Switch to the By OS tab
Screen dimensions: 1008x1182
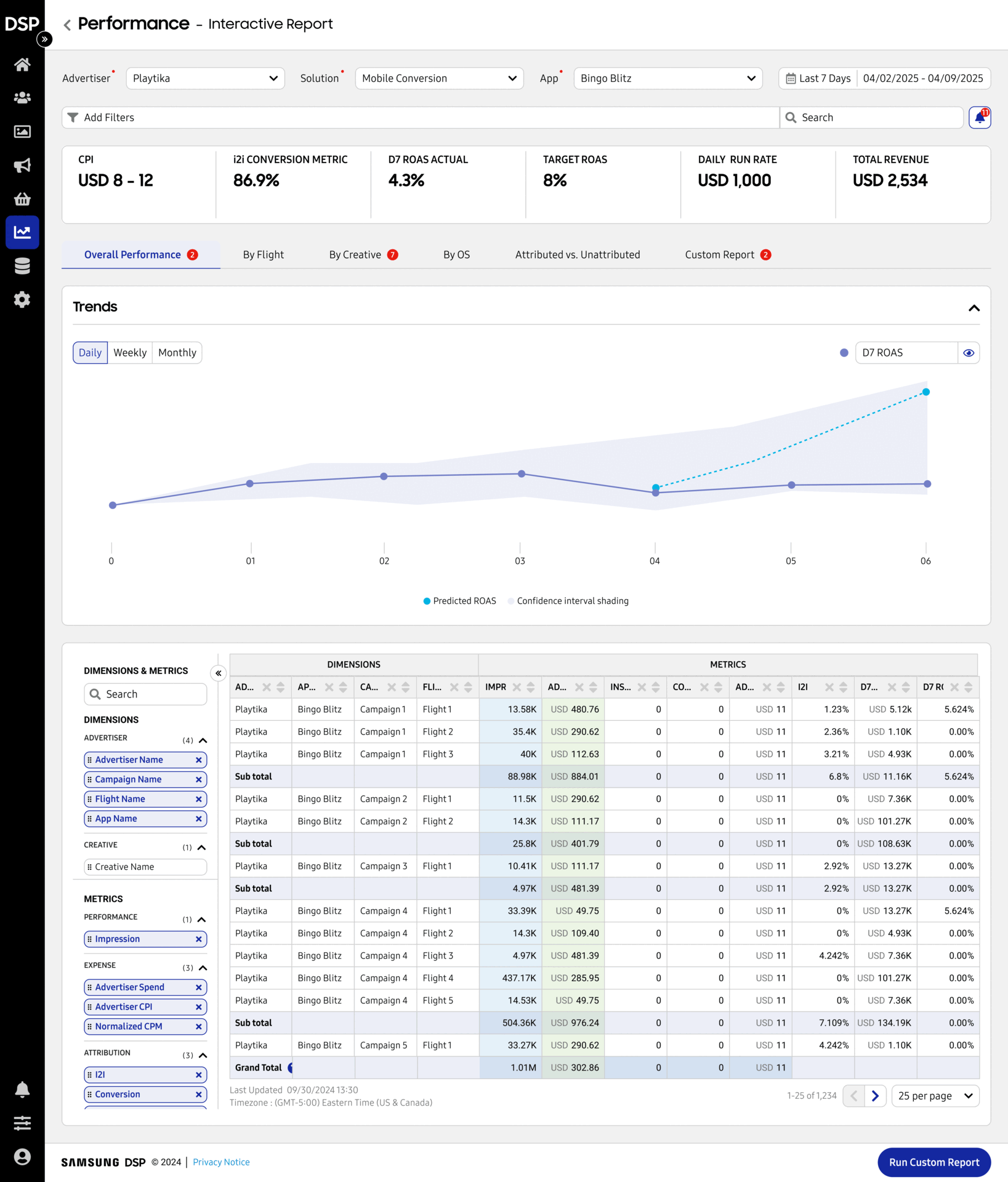pyautogui.click(x=457, y=255)
